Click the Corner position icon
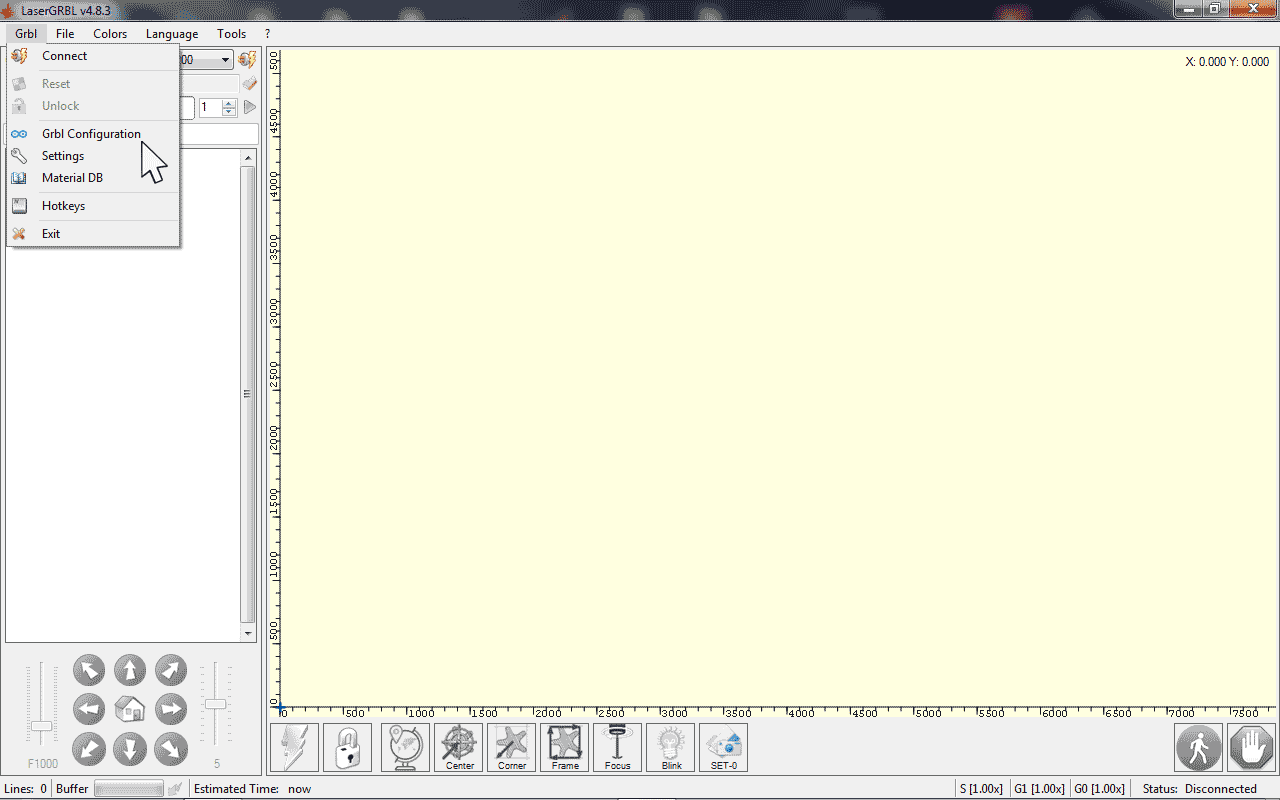 tap(511, 747)
